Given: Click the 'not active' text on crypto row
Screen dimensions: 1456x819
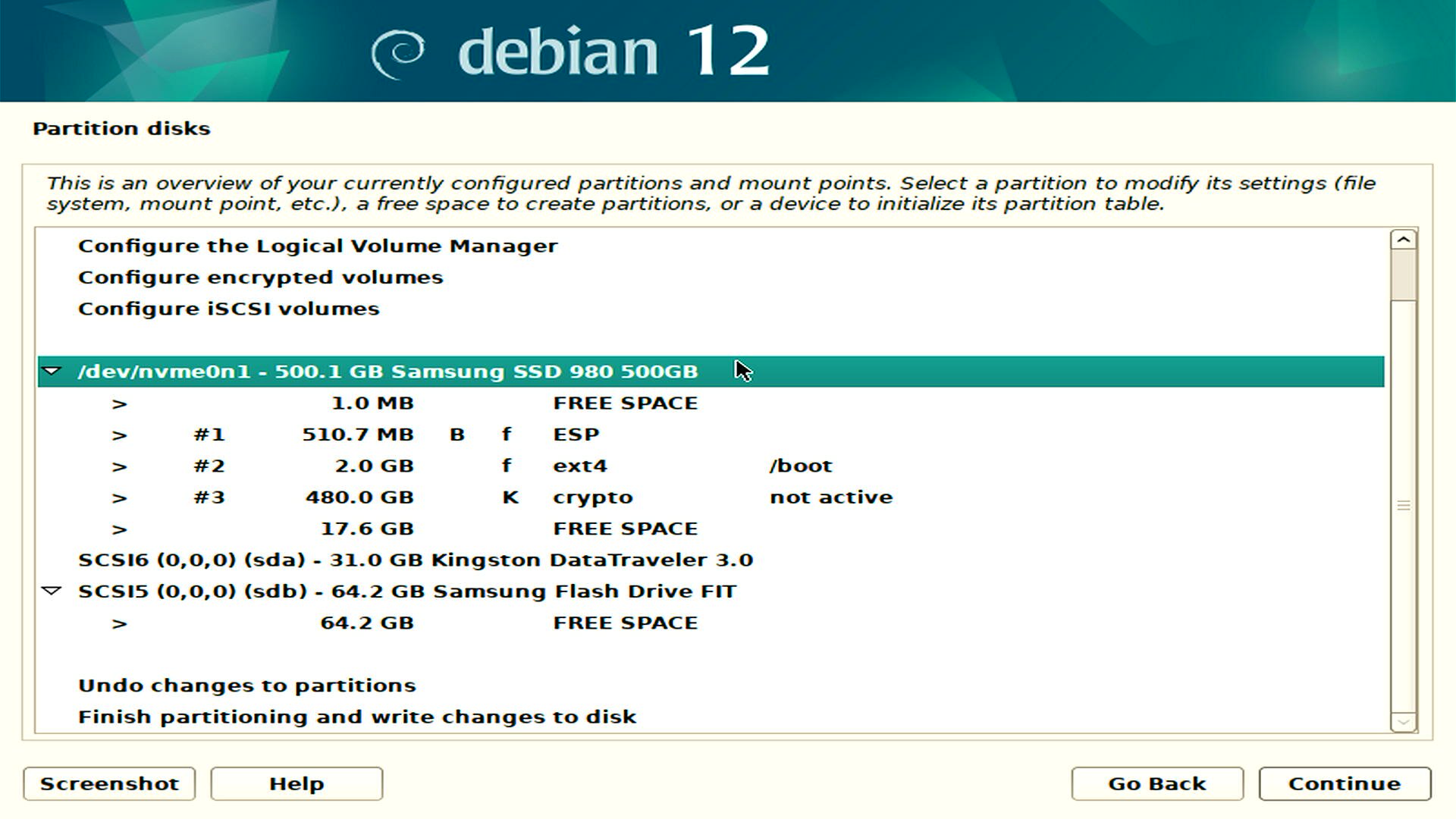Looking at the screenshot, I should (x=831, y=497).
